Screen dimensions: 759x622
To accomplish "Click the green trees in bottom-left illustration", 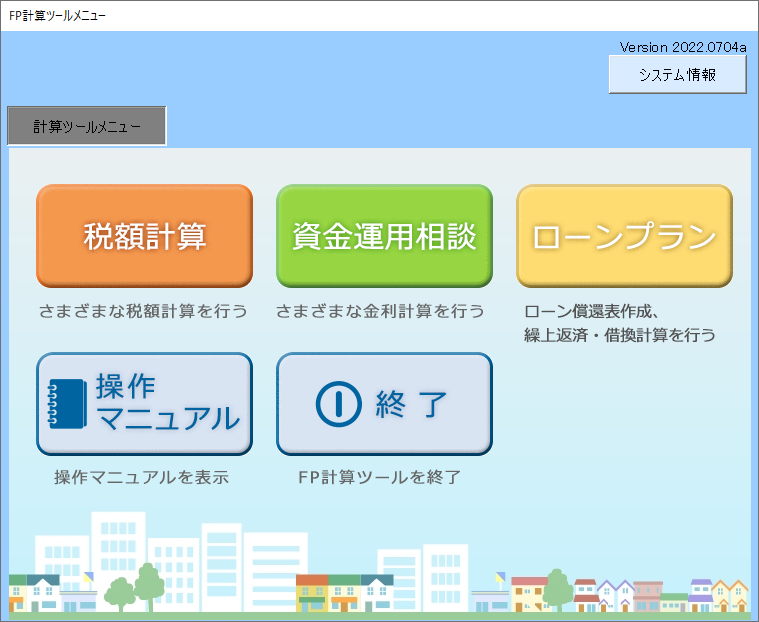I will point(135,588).
